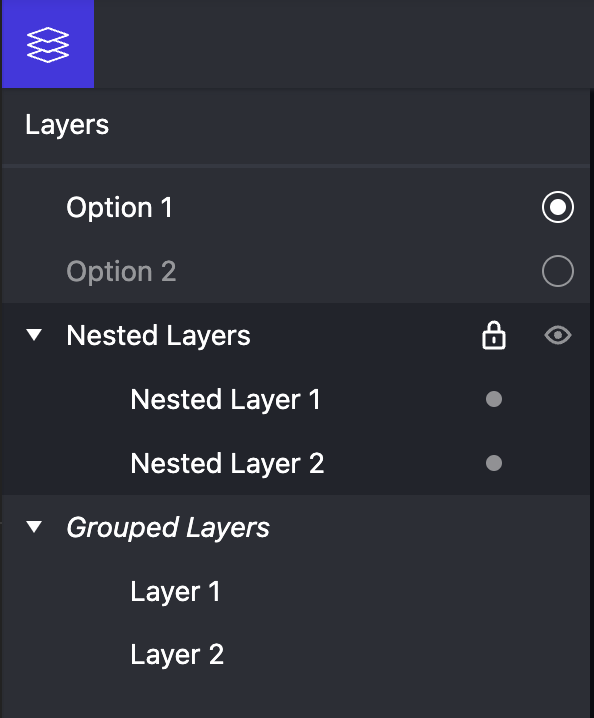Click the Nested Layers label
The width and height of the screenshot is (594, 718).
click(x=158, y=335)
